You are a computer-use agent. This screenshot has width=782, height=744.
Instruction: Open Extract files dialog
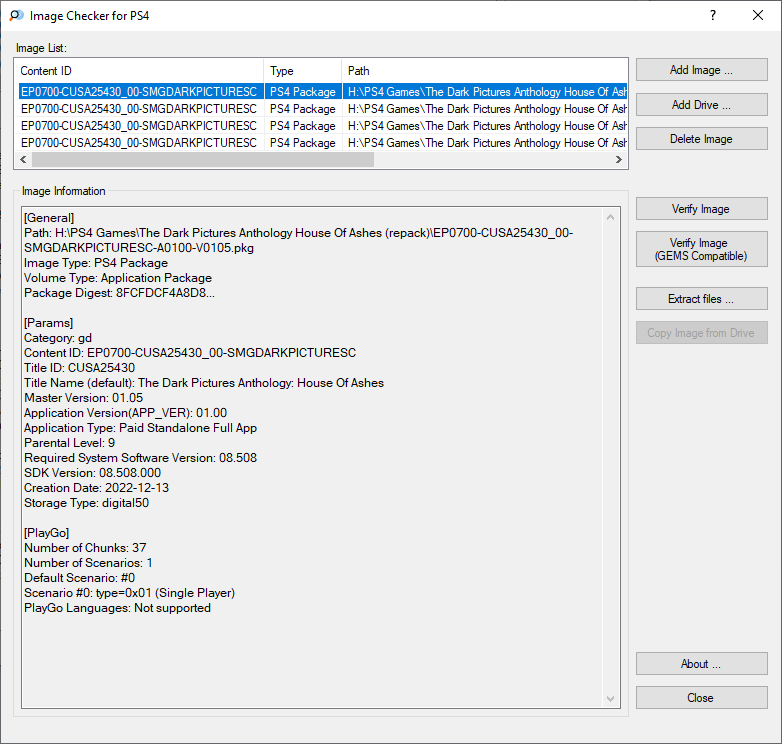point(701,299)
